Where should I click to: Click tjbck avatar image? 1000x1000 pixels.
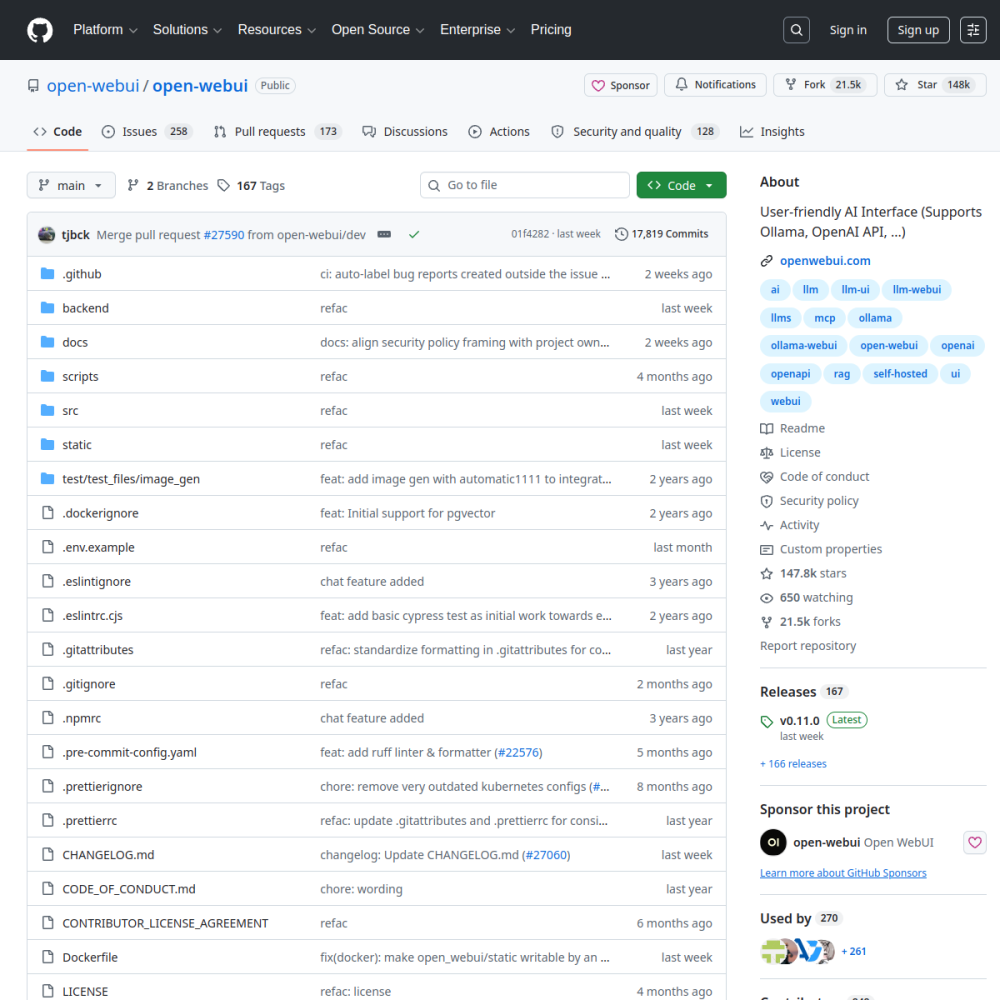(47, 234)
